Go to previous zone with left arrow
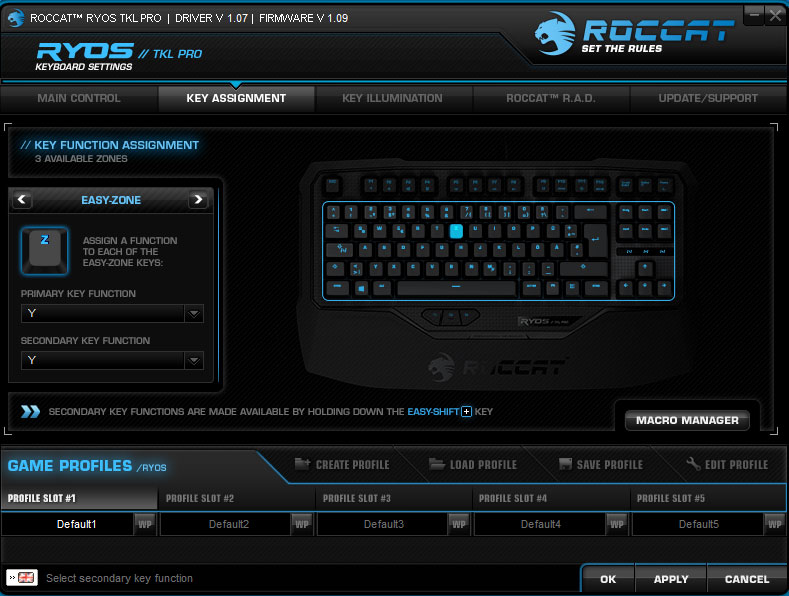 coord(22,200)
